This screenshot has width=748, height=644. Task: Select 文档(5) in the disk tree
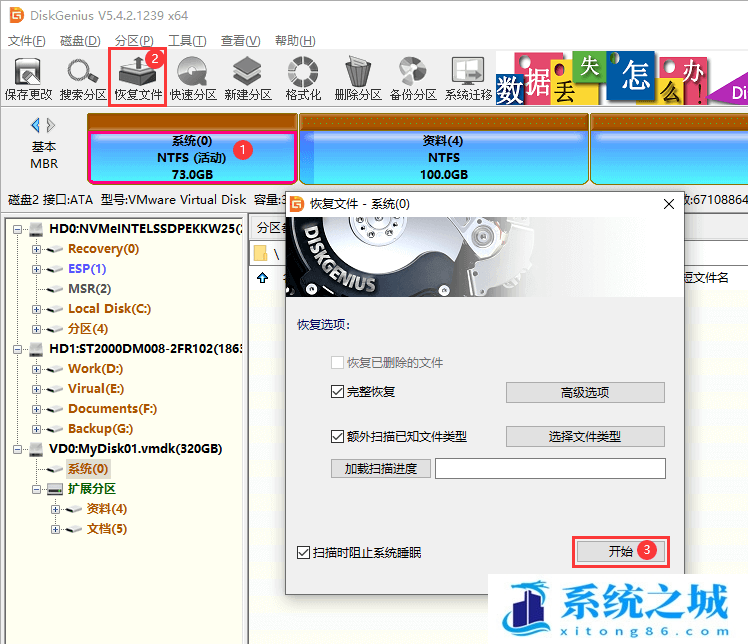(x=107, y=529)
